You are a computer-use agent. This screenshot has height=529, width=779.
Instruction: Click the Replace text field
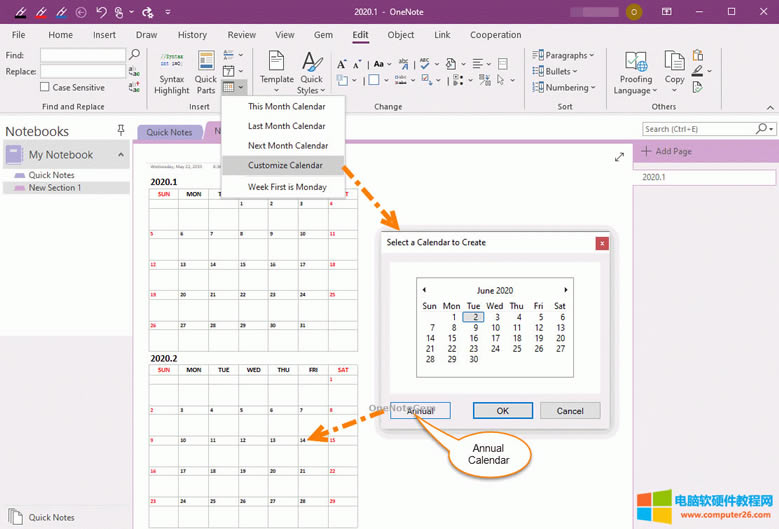(82, 72)
